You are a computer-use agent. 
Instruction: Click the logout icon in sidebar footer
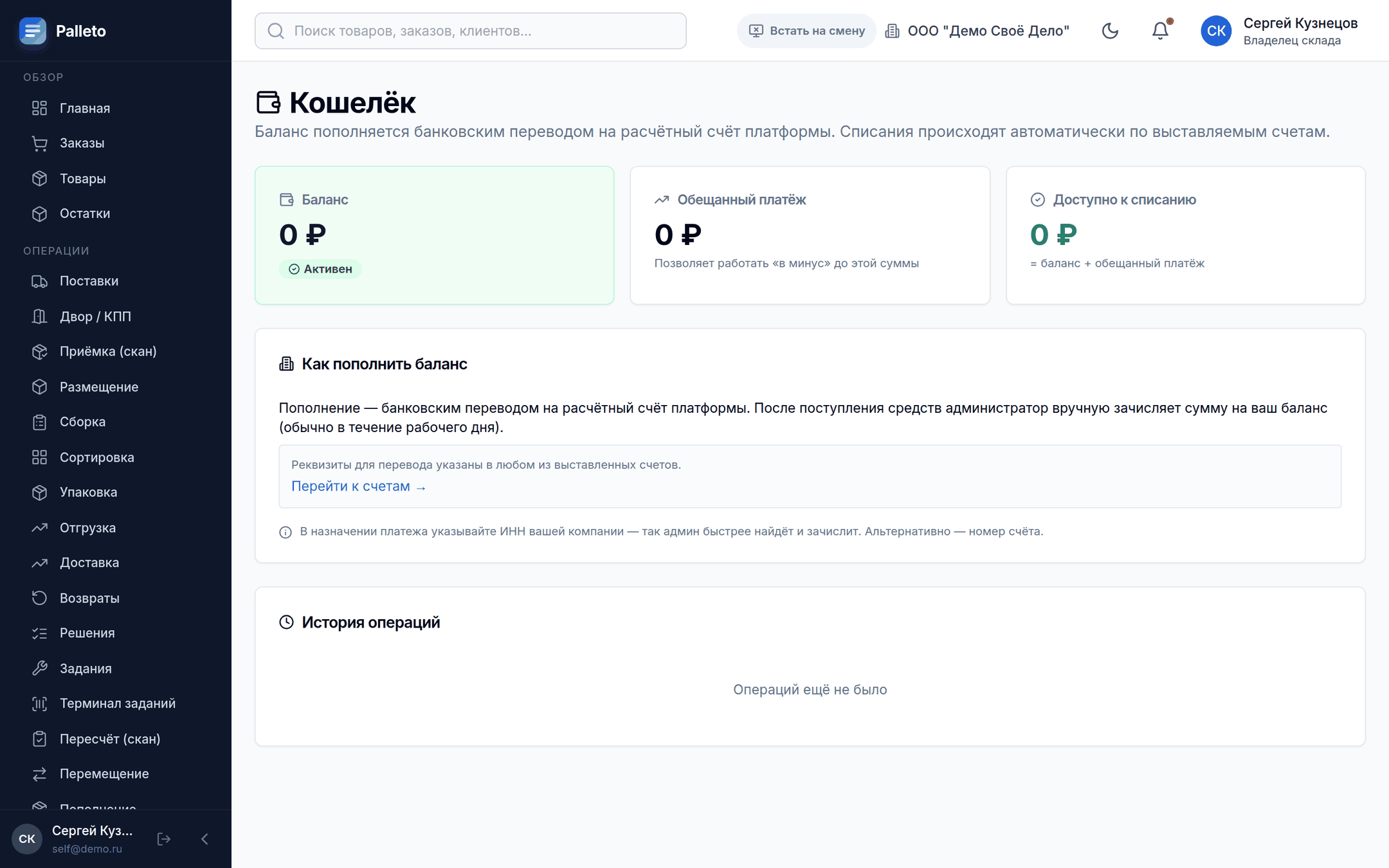(164, 839)
